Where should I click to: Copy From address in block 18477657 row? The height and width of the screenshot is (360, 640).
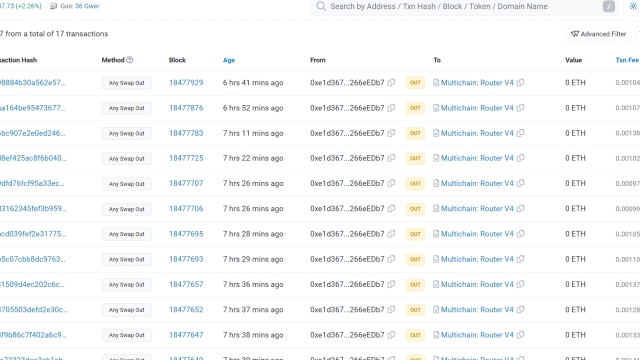391,284
